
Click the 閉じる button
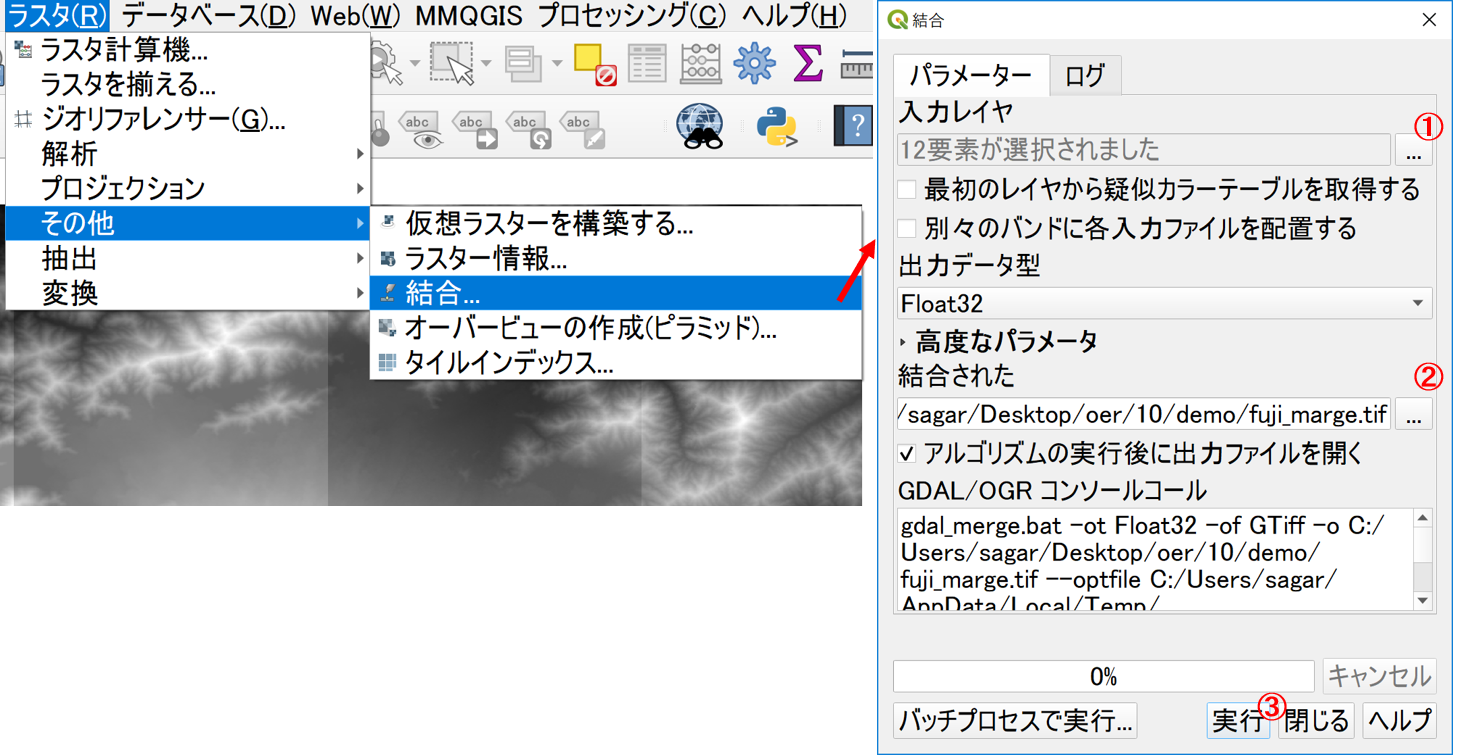1316,720
